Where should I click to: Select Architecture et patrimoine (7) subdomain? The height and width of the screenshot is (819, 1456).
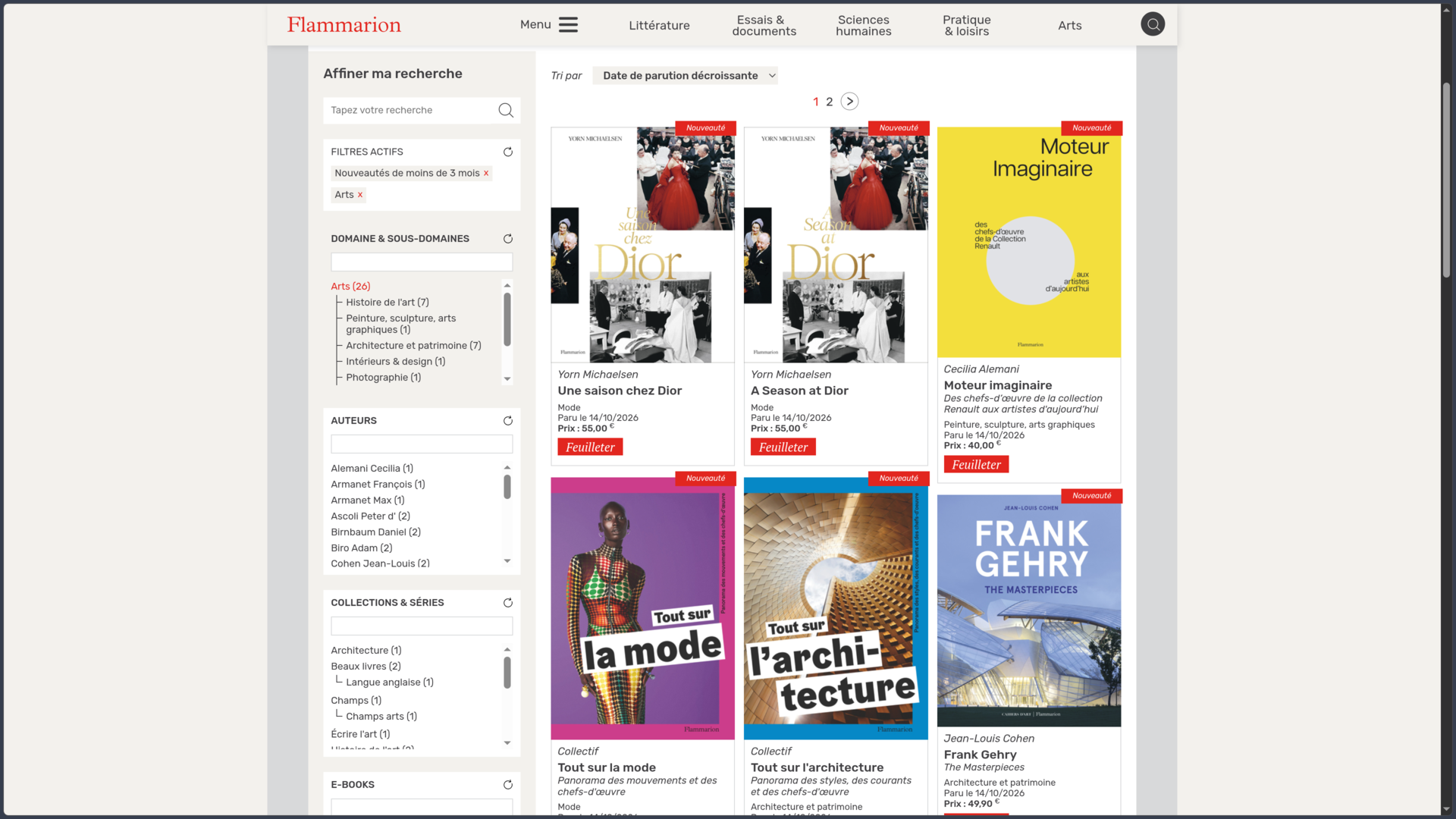413,346
